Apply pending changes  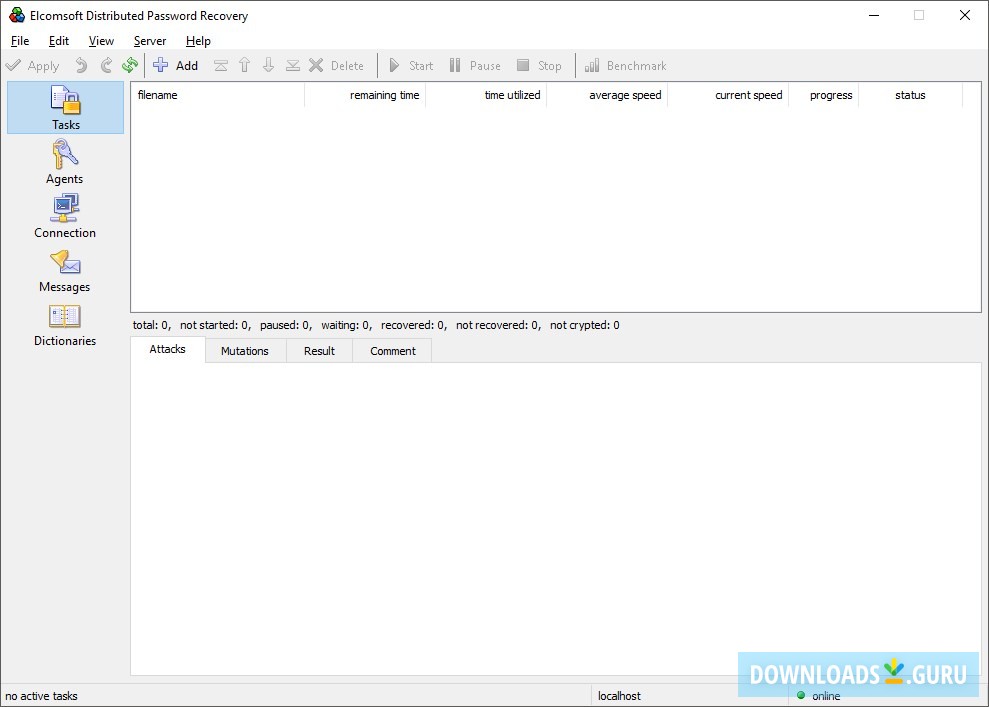[x=34, y=65]
